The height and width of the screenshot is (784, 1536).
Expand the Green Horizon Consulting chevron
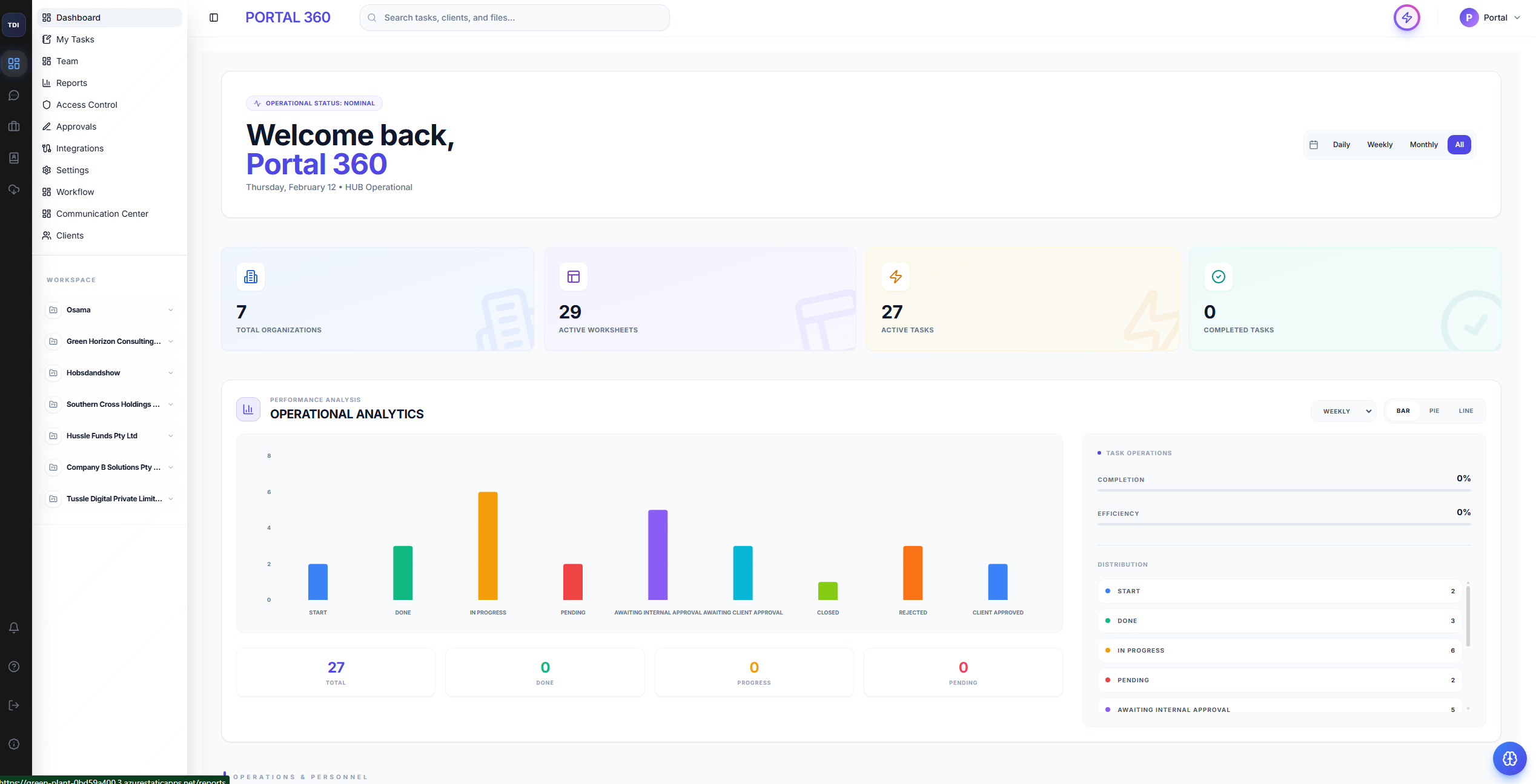pyautogui.click(x=171, y=341)
